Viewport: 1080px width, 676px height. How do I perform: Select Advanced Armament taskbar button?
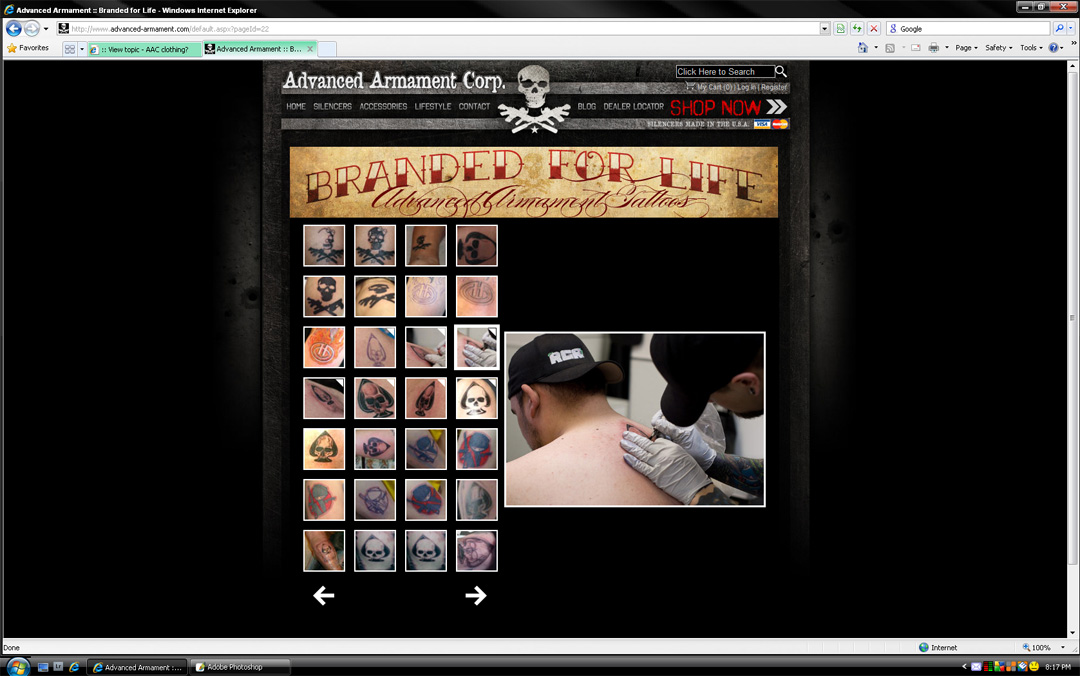coord(137,667)
